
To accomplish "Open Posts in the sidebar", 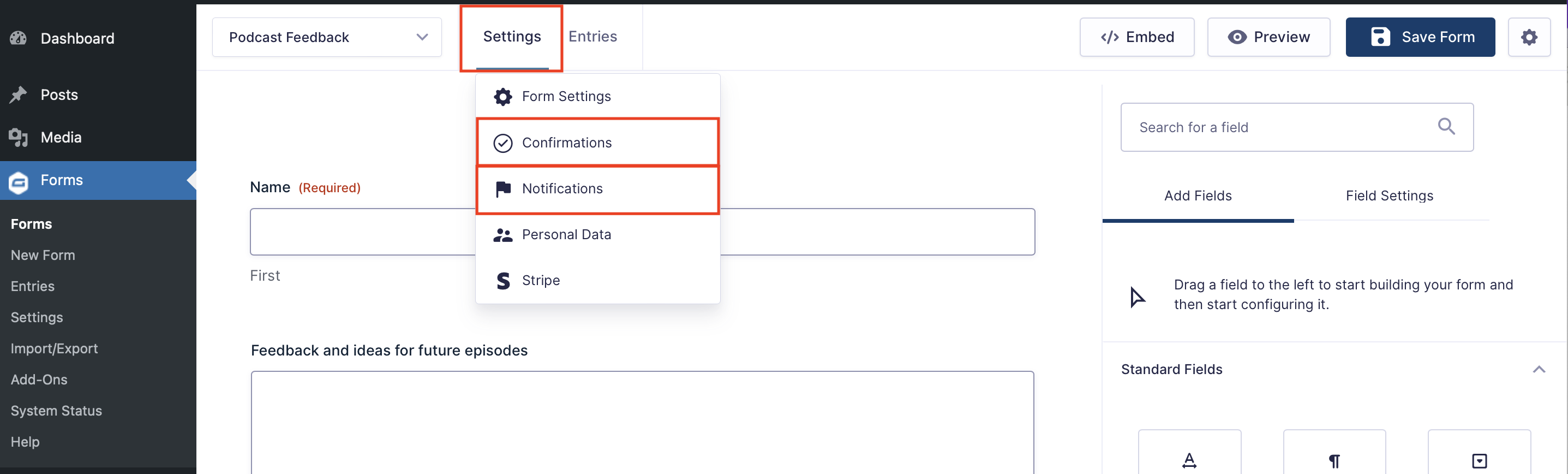I will point(98,94).
